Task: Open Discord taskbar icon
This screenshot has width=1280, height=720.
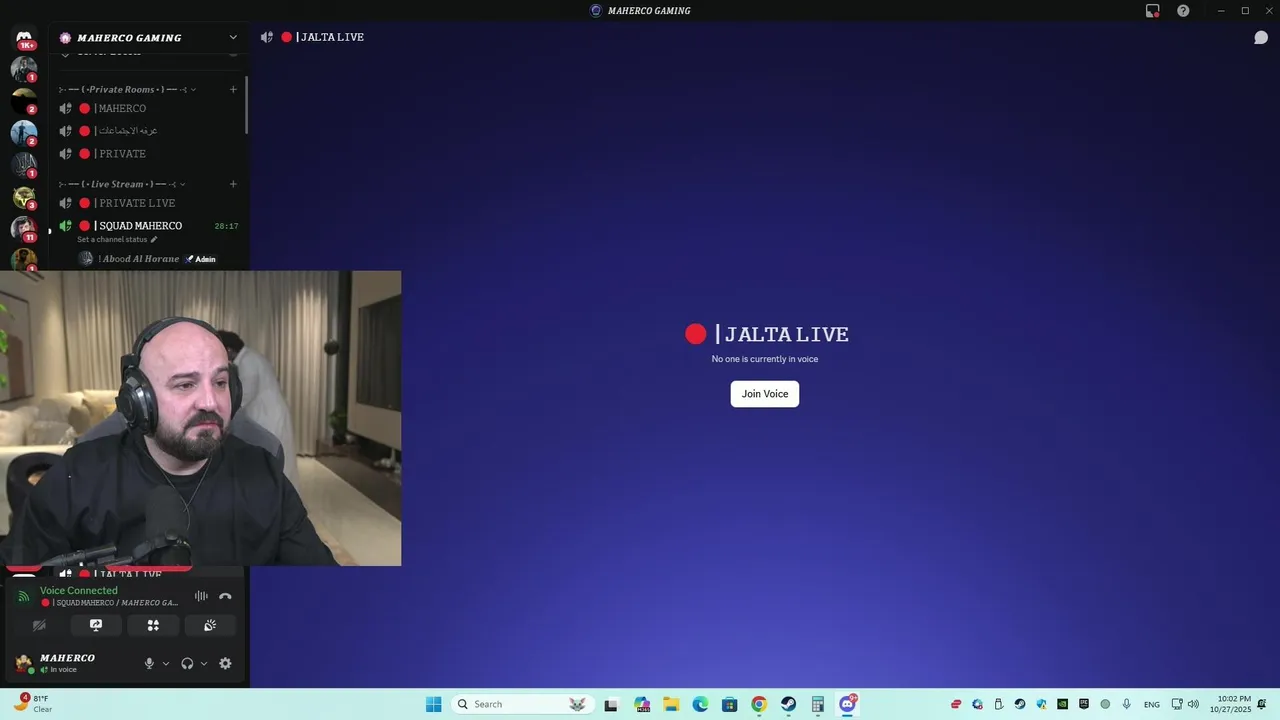Action: [x=848, y=704]
